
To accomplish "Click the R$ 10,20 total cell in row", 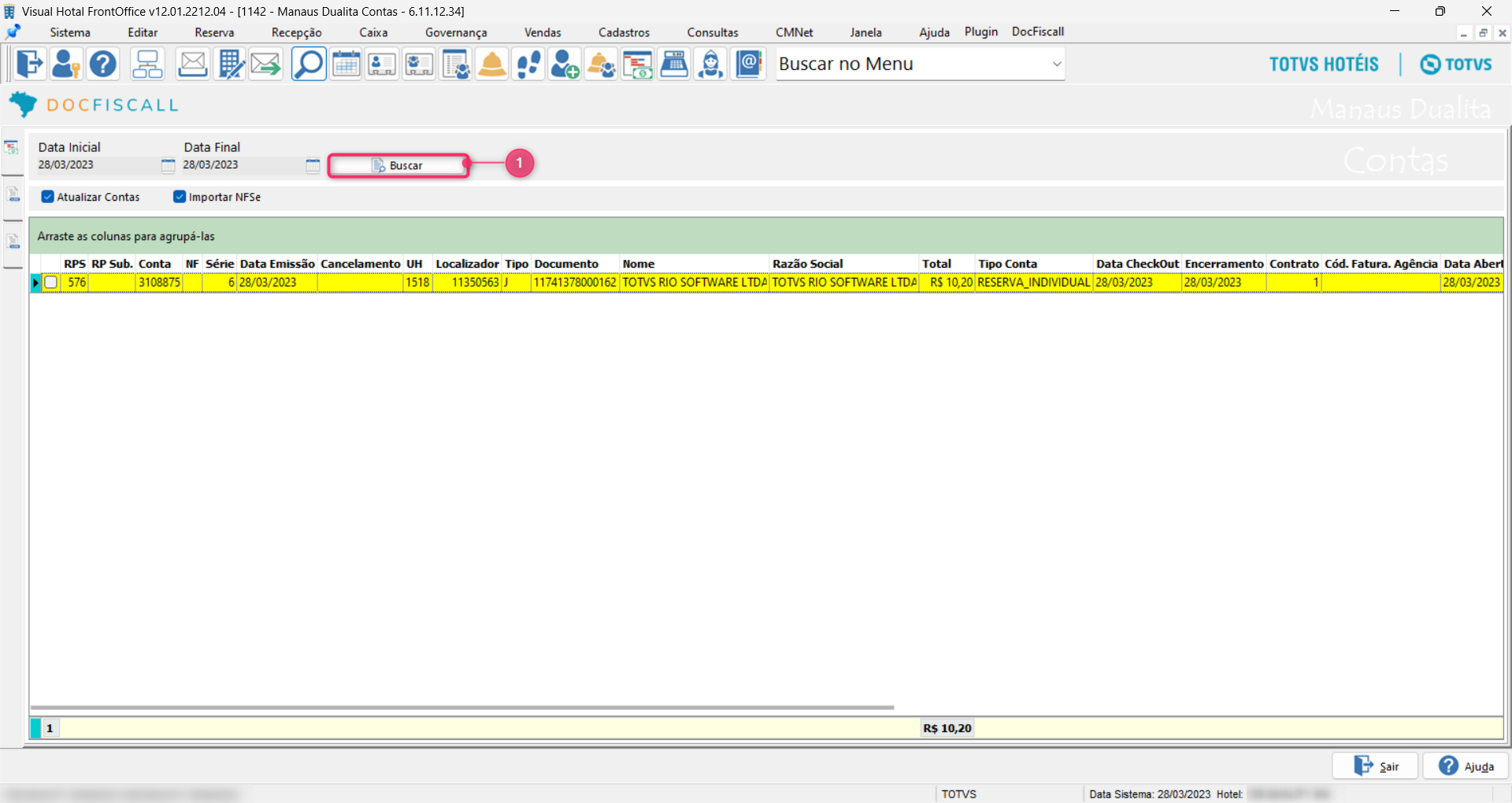I will click(947, 283).
